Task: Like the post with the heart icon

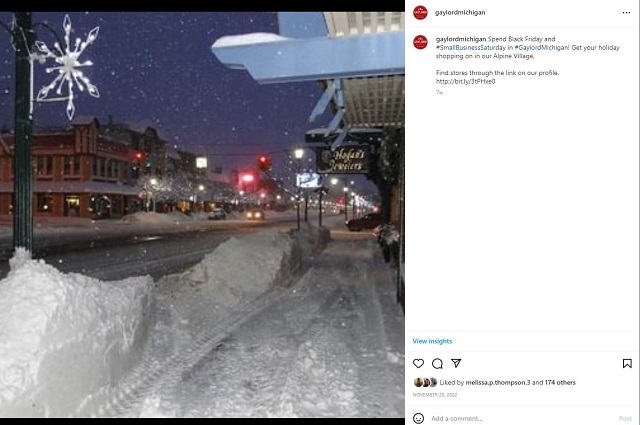Action: pos(418,363)
